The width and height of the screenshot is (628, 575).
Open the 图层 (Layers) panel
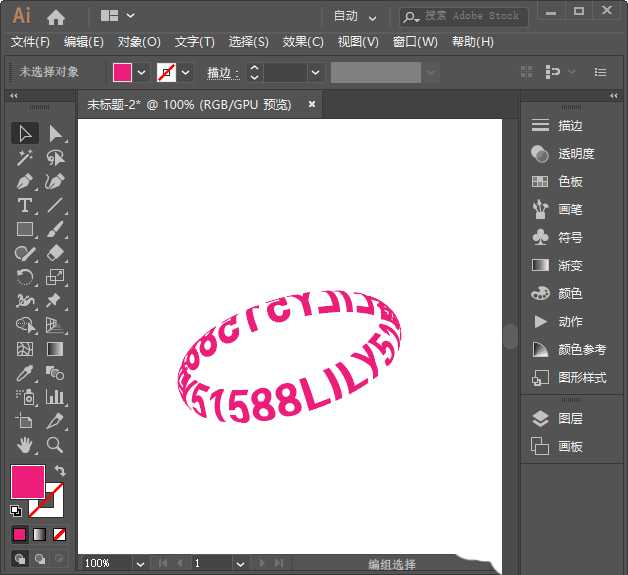(x=570, y=419)
